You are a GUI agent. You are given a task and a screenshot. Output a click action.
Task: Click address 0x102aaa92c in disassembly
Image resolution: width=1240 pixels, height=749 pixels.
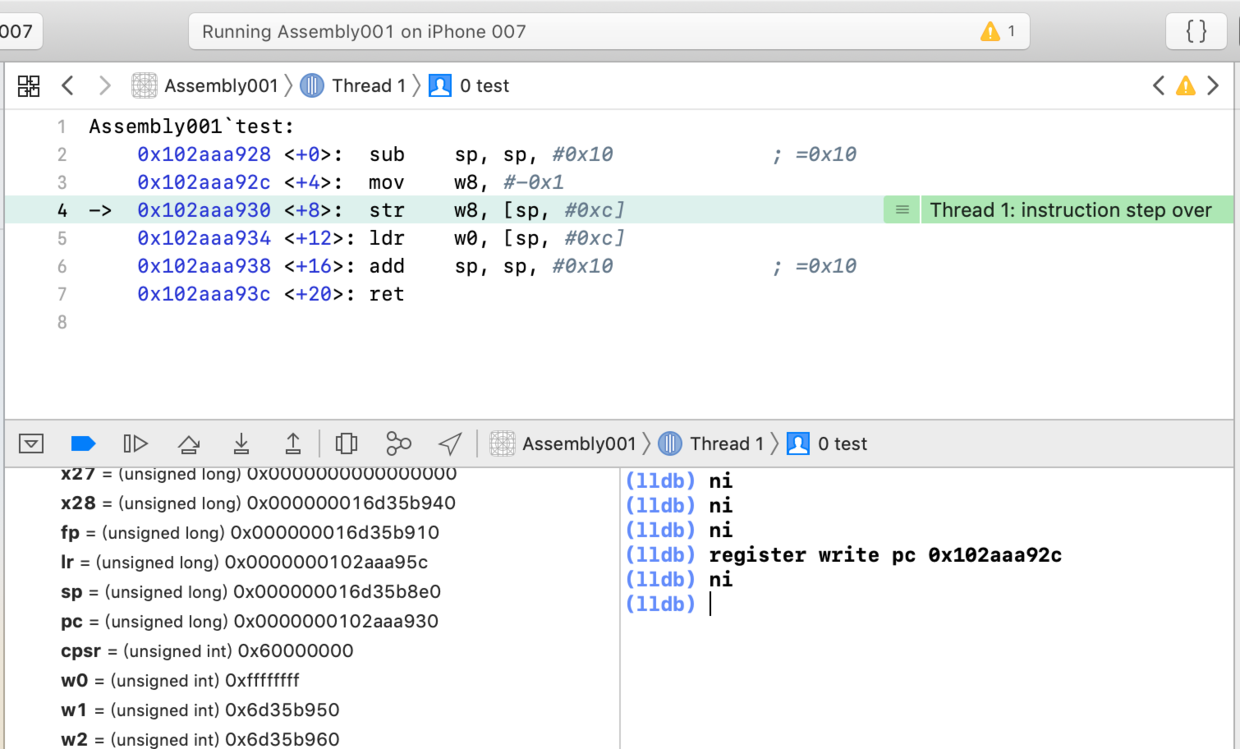click(204, 183)
